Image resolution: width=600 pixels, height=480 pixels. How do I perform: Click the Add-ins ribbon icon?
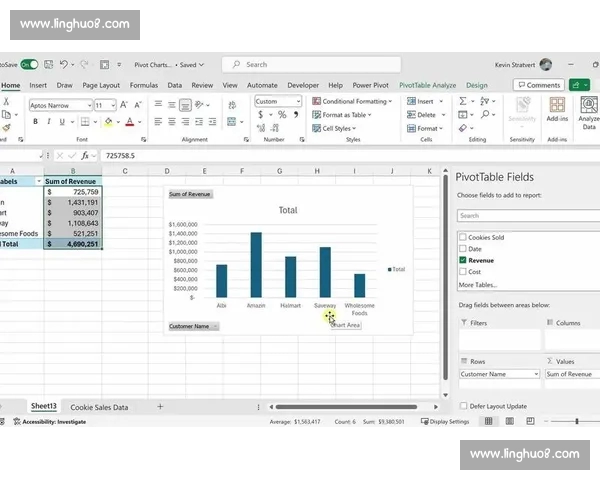tap(556, 110)
